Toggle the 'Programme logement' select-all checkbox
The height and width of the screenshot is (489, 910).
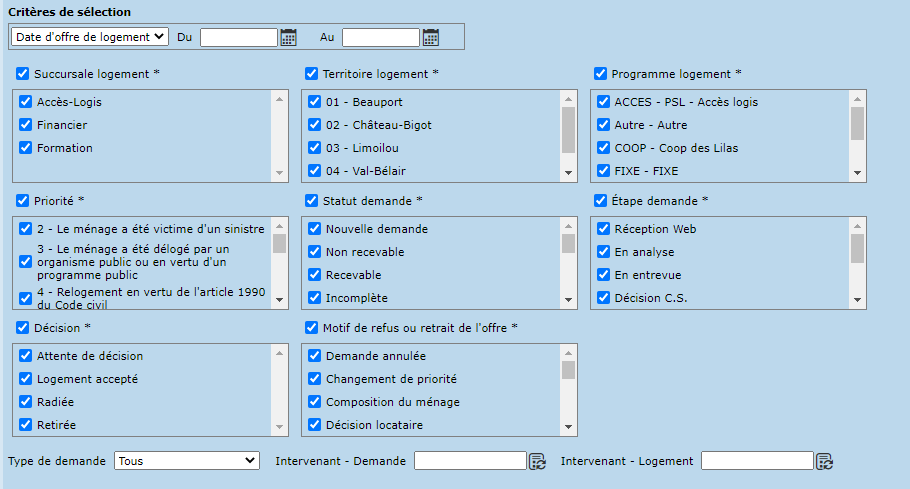[x=601, y=74]
